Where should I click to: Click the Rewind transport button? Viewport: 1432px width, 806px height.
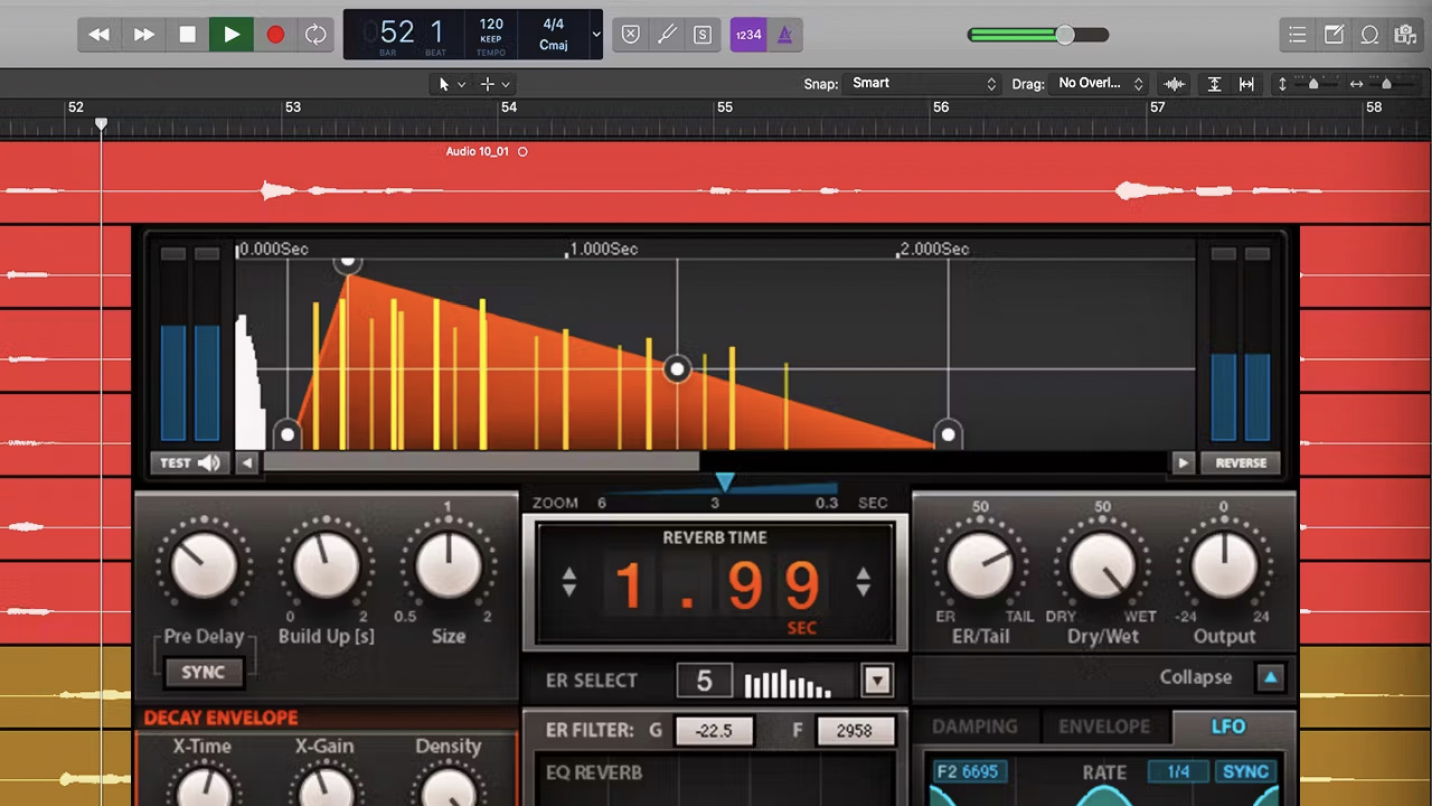click(99, 35)
